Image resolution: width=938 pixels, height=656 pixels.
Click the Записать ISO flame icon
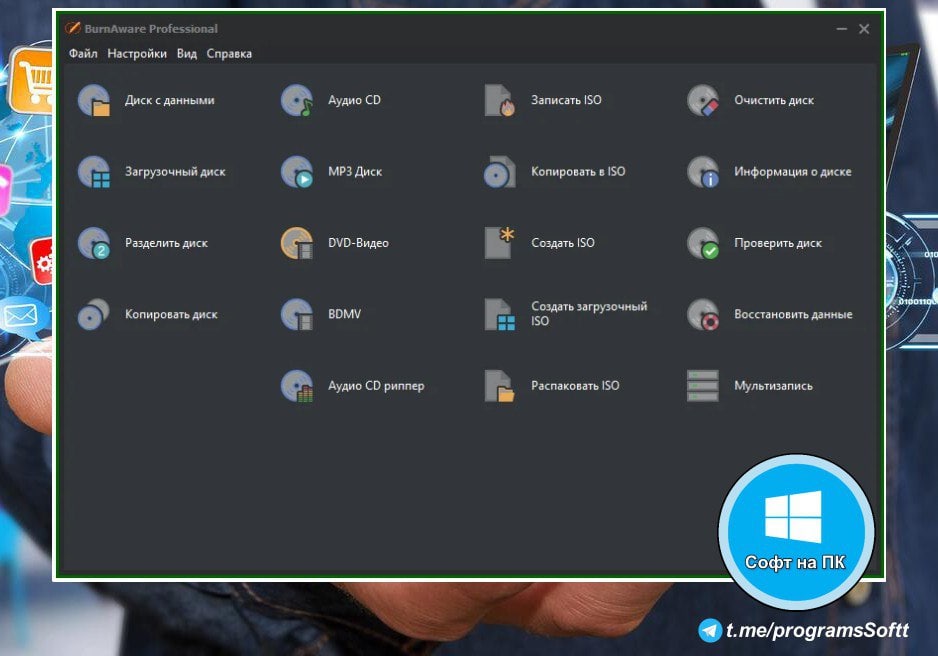[500, 100]
